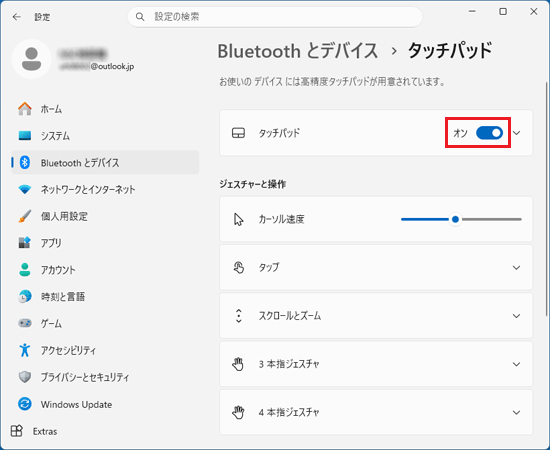Click the アプリ icon in sidebar
The width and height of the screenshot is (550, 450).
pos(25,243)
